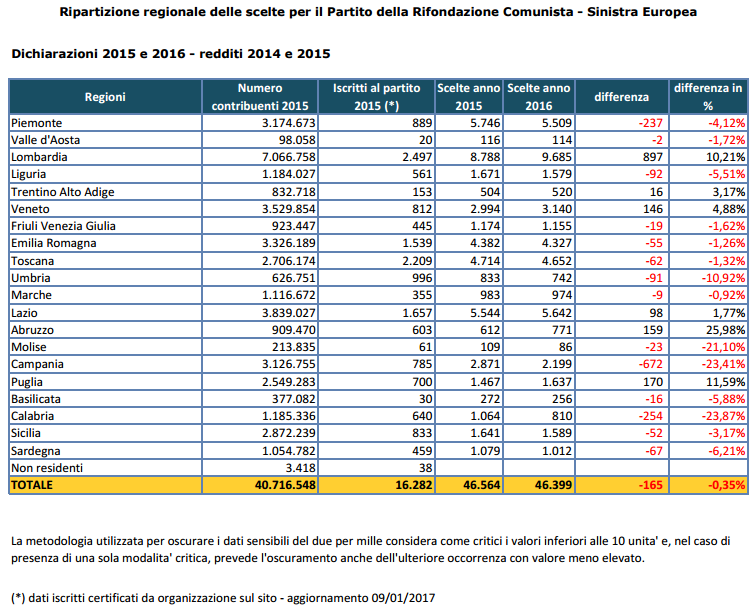Click the 'Numero contribuenti 2015' header
Image resolution: width=756 pixels, height=609 pixels.
(x=260, y=97)
